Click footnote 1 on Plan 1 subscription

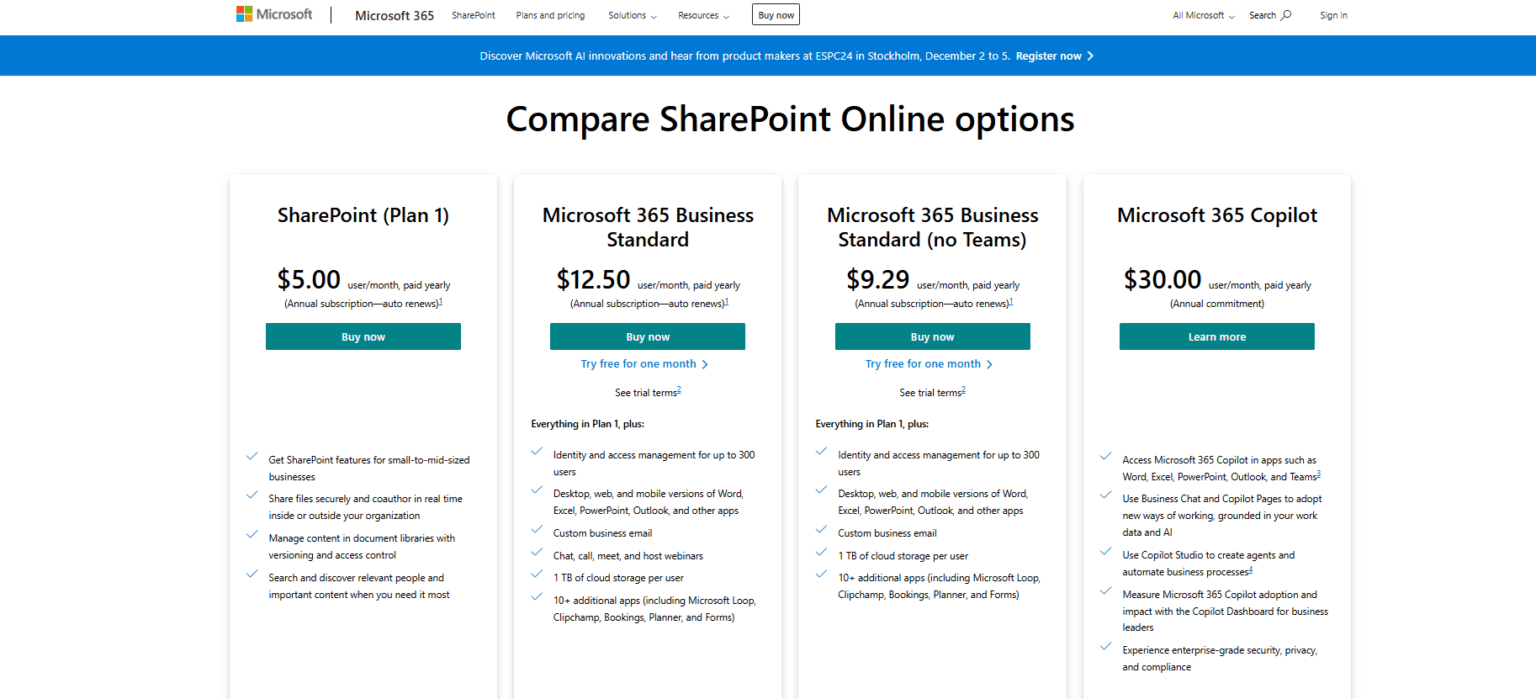coord(441,299)
